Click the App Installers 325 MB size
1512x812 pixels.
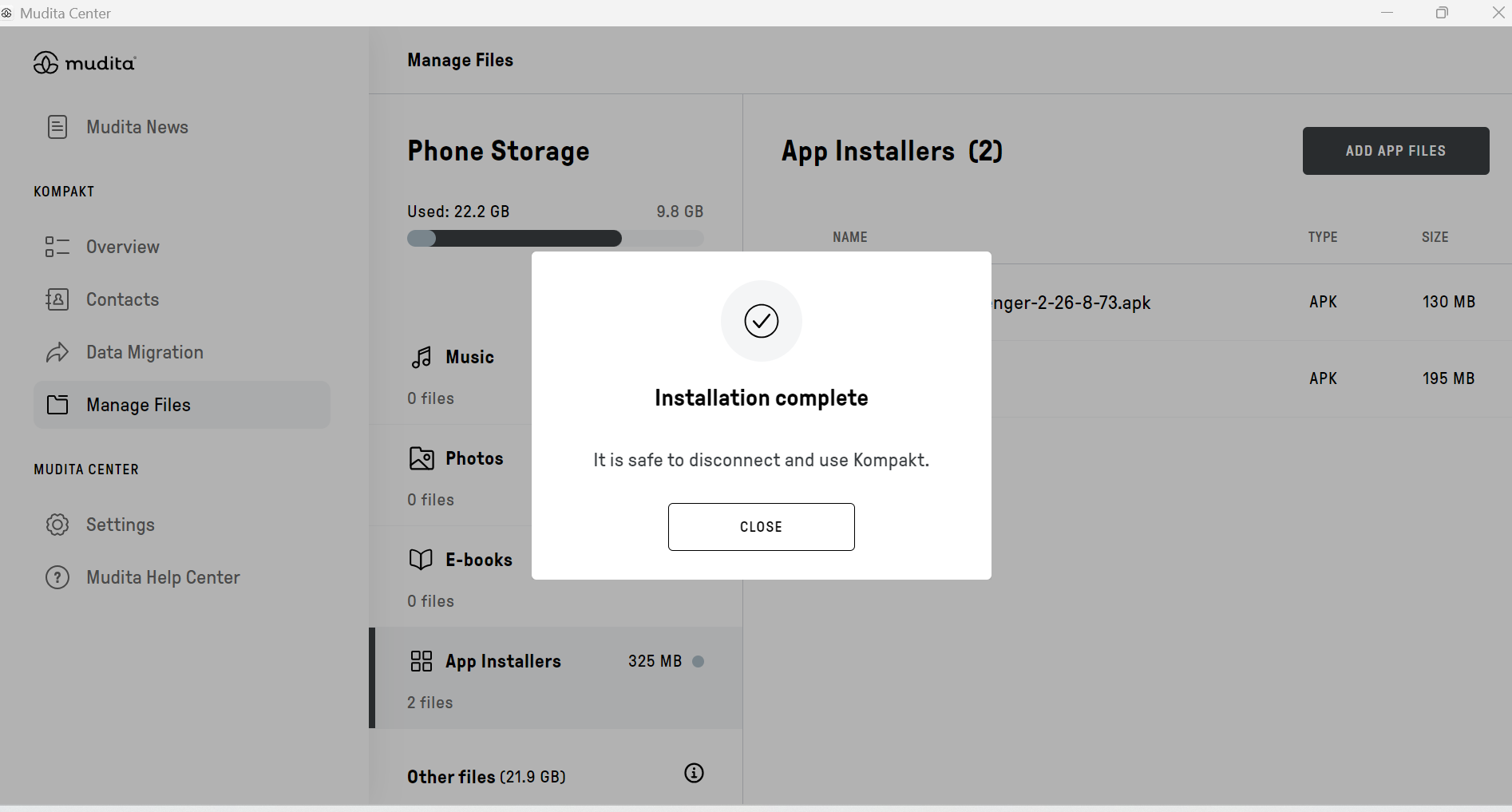(655, 661)
